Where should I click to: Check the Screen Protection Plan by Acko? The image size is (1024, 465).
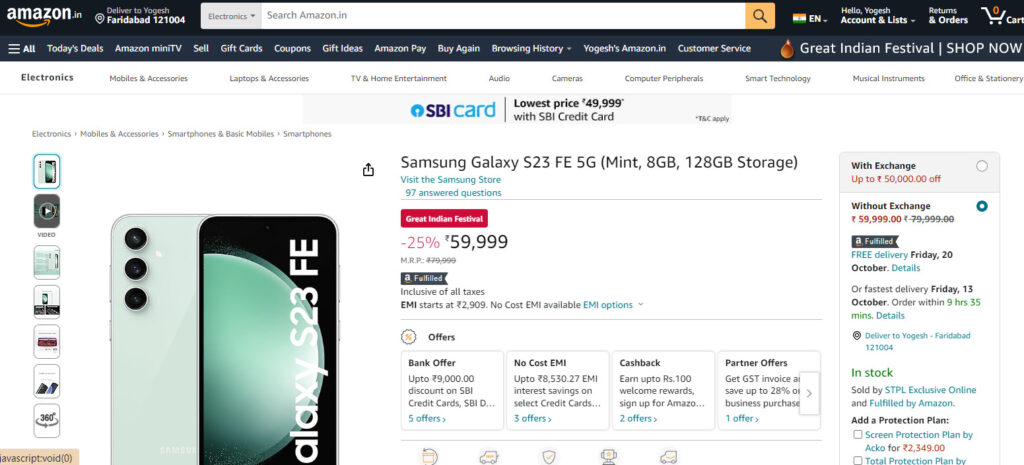click(857, 434)
